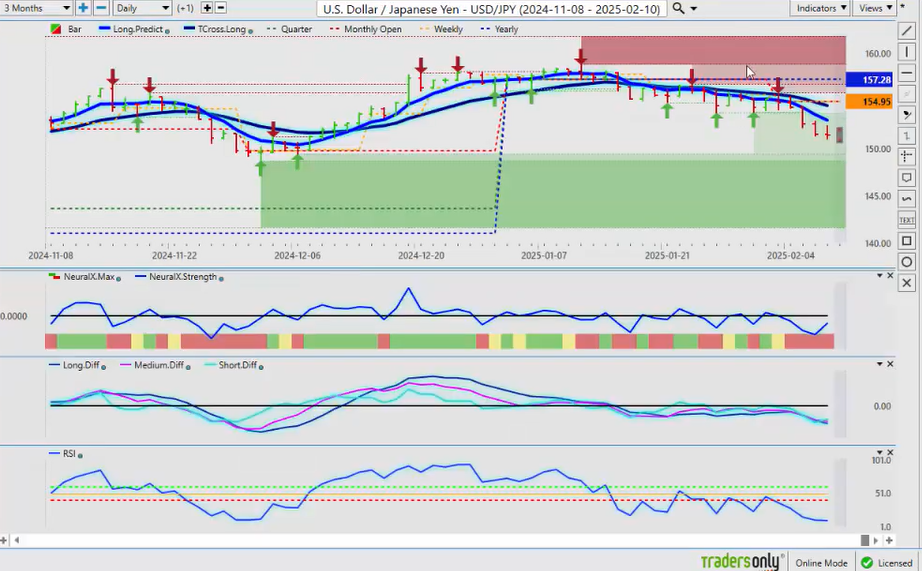922x571 pixels.
Task: Click the Online Mode status button
Action: click(821, 563)
